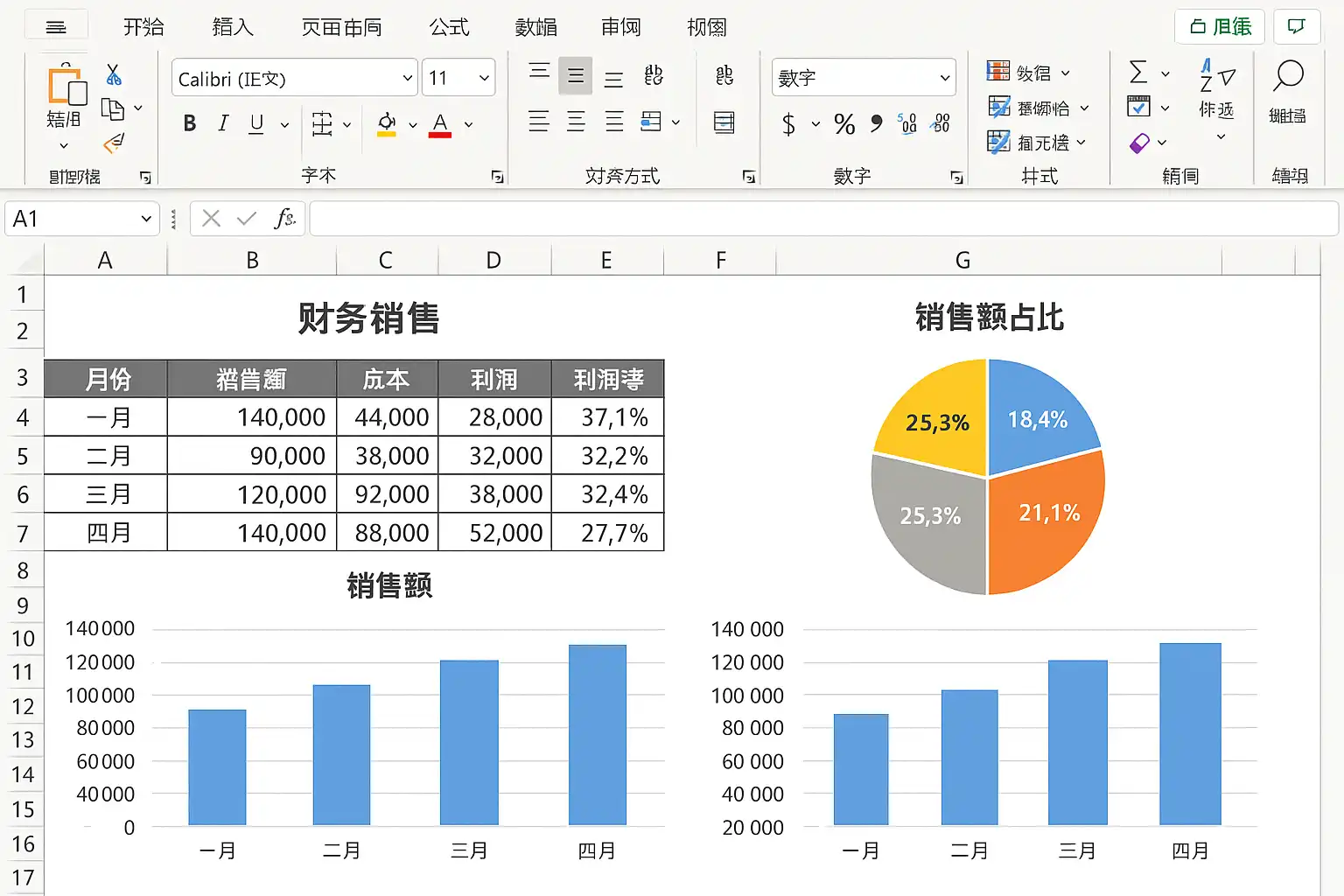Click the Borders icon

[x=322, y=124]
